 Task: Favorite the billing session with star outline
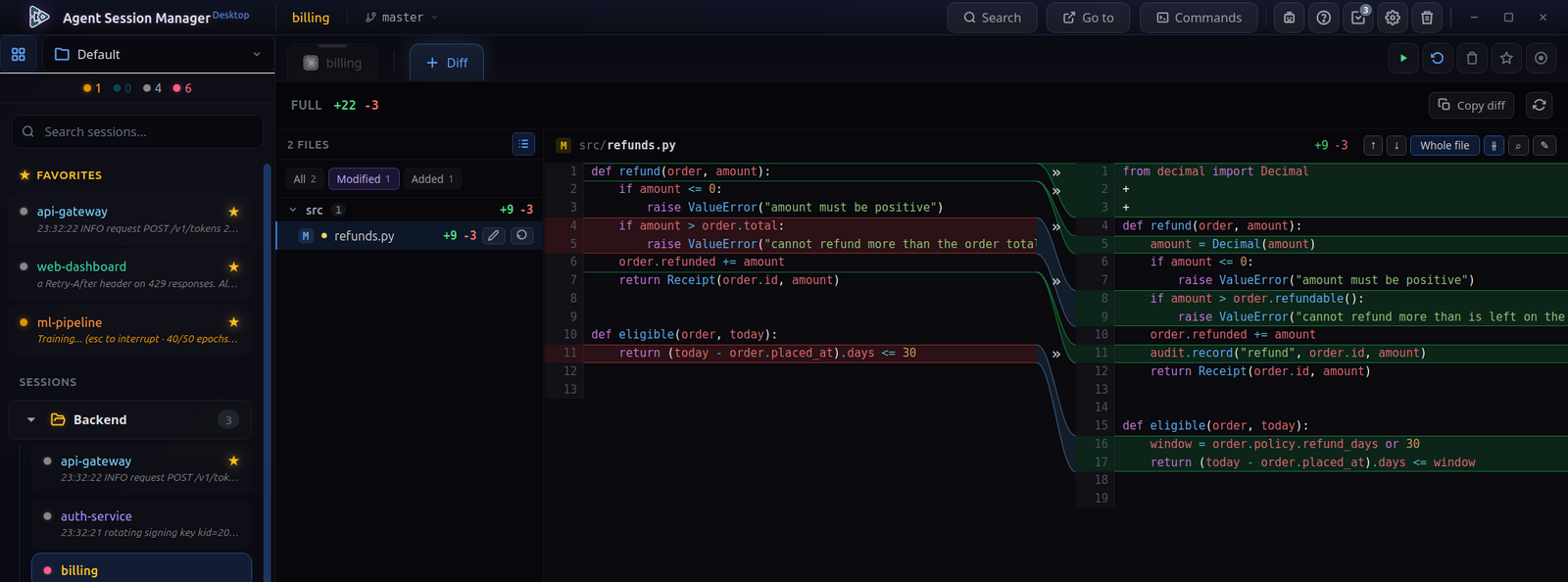pyautogui.click(x=1506, y=59)
